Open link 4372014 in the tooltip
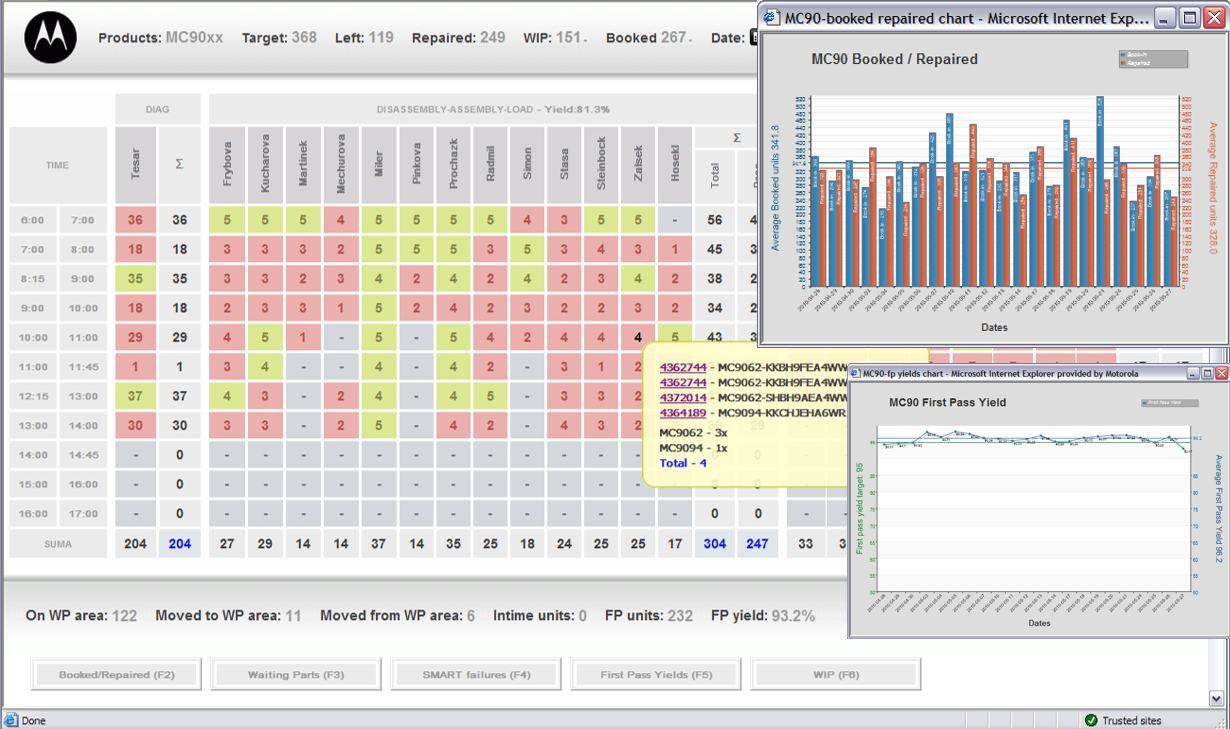Image resolution: width=1230 pixels, height=729 pixels. click(683, 398)
